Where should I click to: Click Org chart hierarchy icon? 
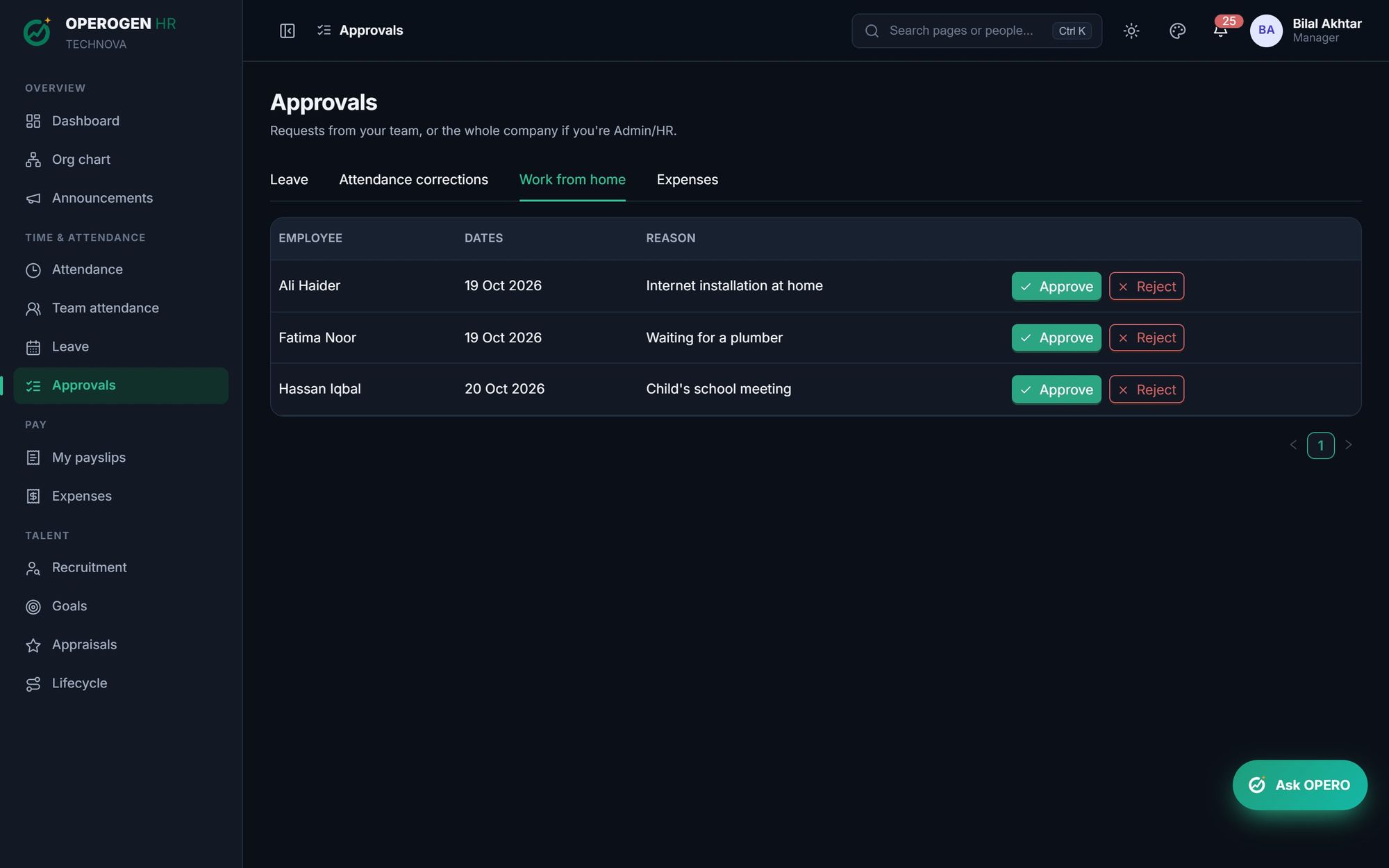33,160
